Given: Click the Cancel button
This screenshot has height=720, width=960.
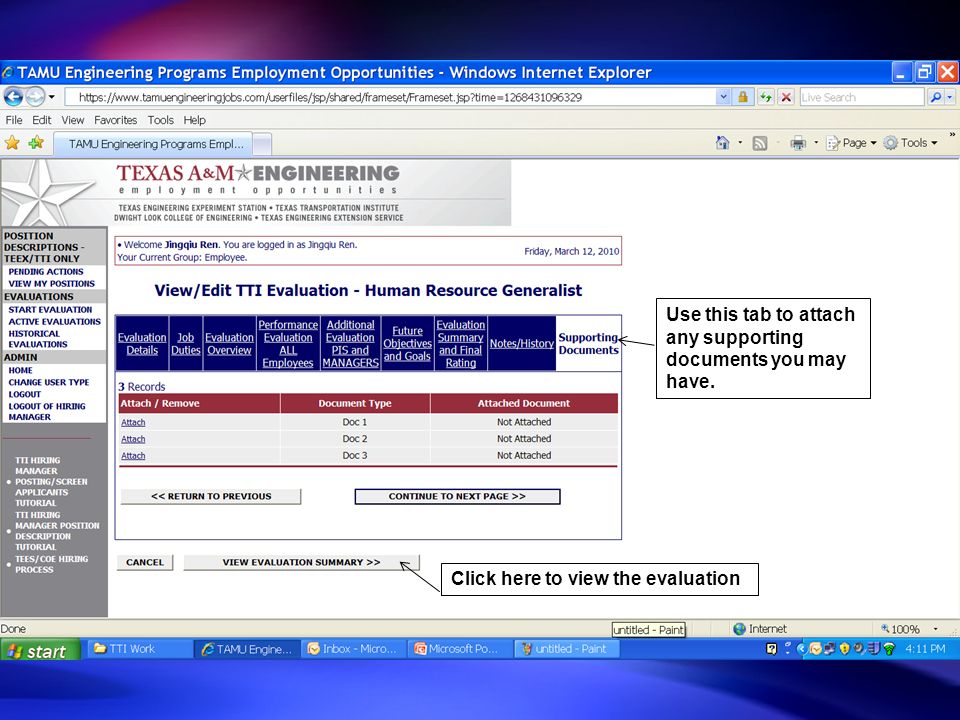Looking at the screenshot, I should click(x=145, y=562).
